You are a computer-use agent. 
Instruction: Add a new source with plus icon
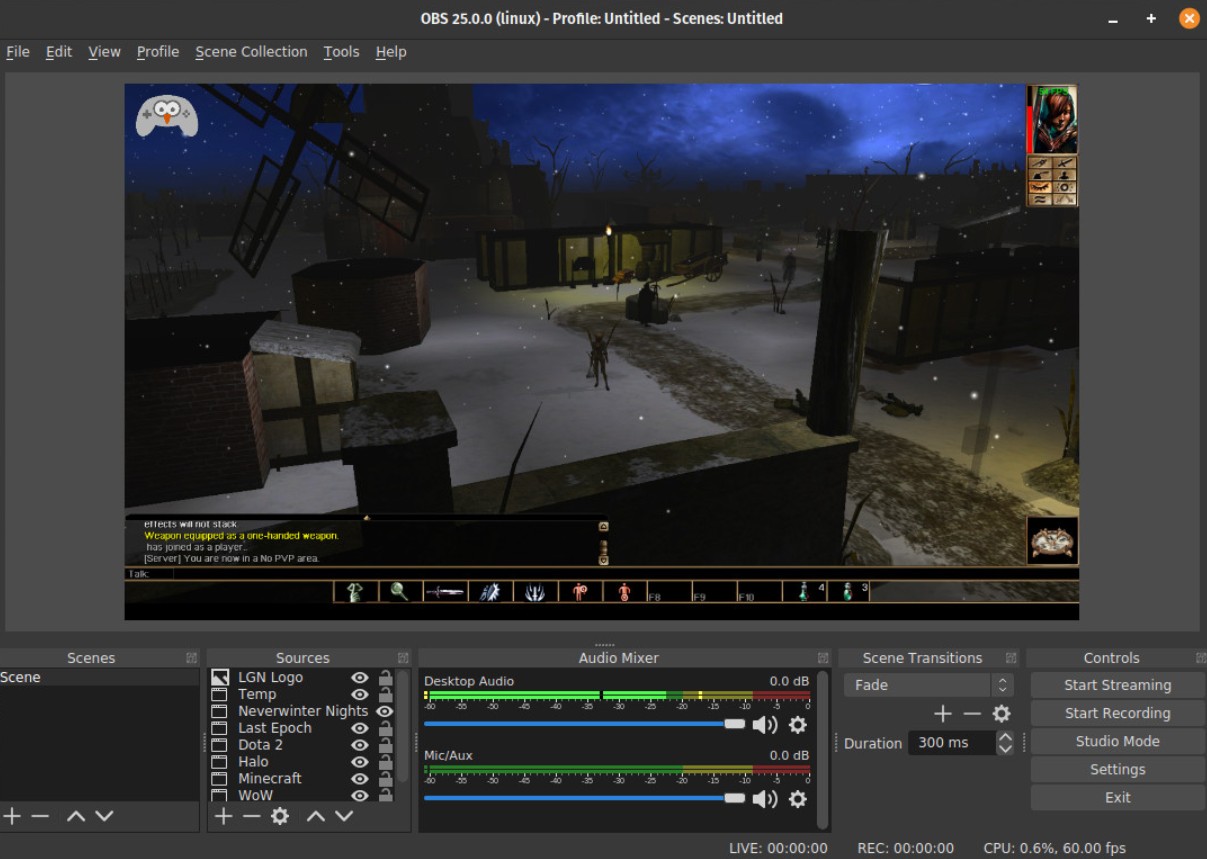coord(223,816)
